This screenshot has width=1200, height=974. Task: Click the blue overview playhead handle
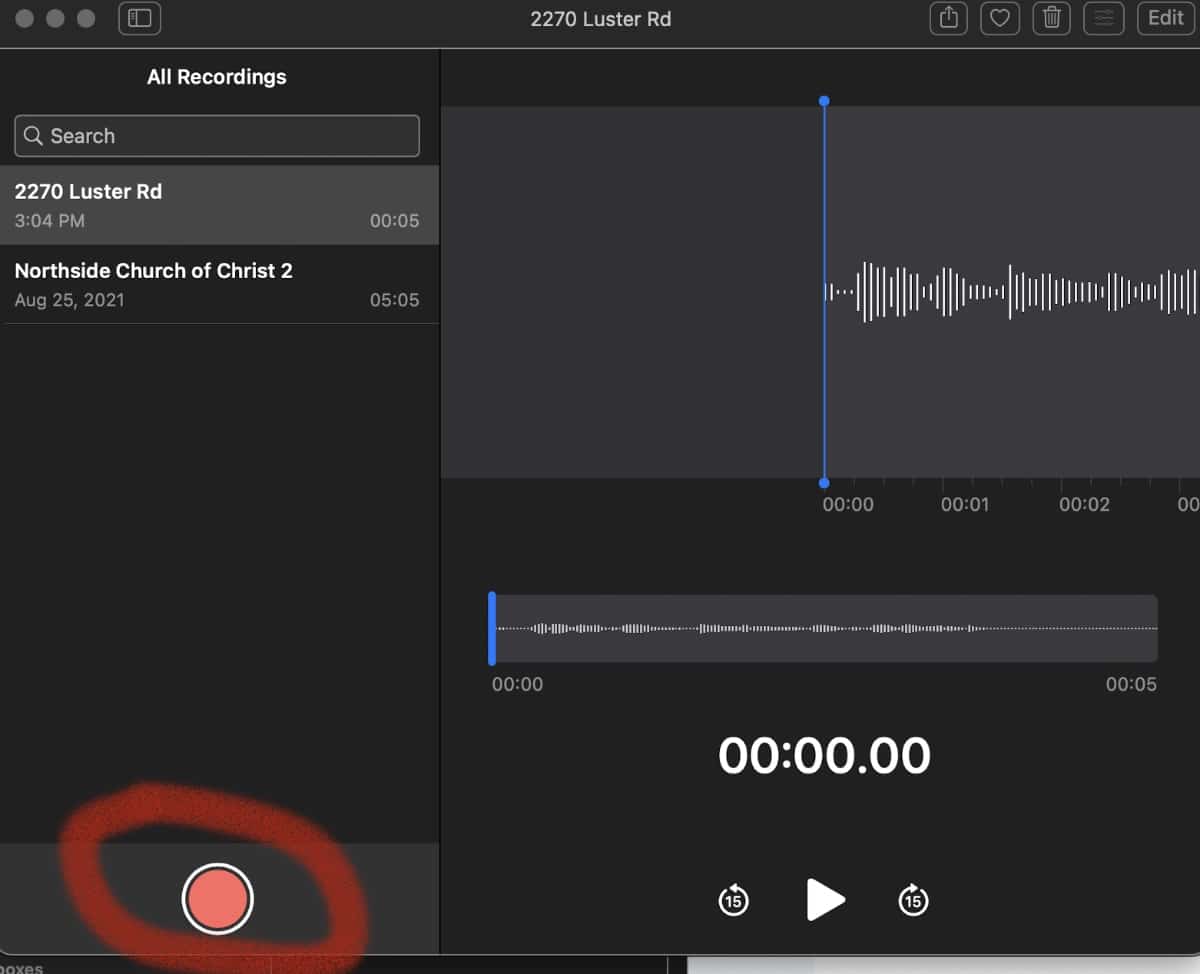pyautogui.click(x=492, y=628)
